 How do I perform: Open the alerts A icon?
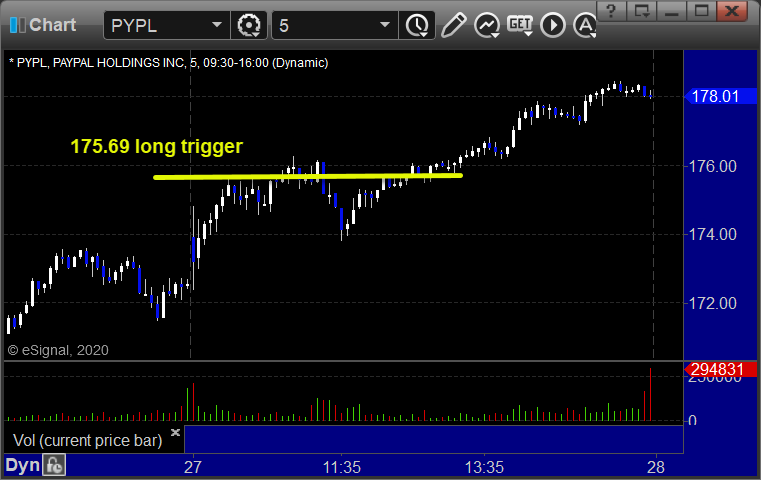tap(585, 25)
